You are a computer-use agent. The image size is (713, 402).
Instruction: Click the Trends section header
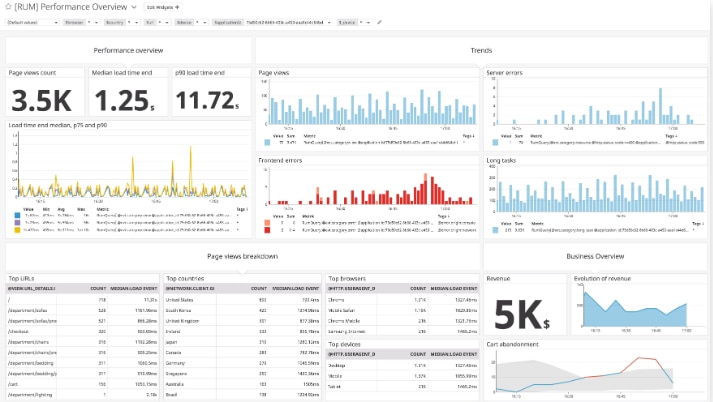pyautogui.click(x=481, y=50)
